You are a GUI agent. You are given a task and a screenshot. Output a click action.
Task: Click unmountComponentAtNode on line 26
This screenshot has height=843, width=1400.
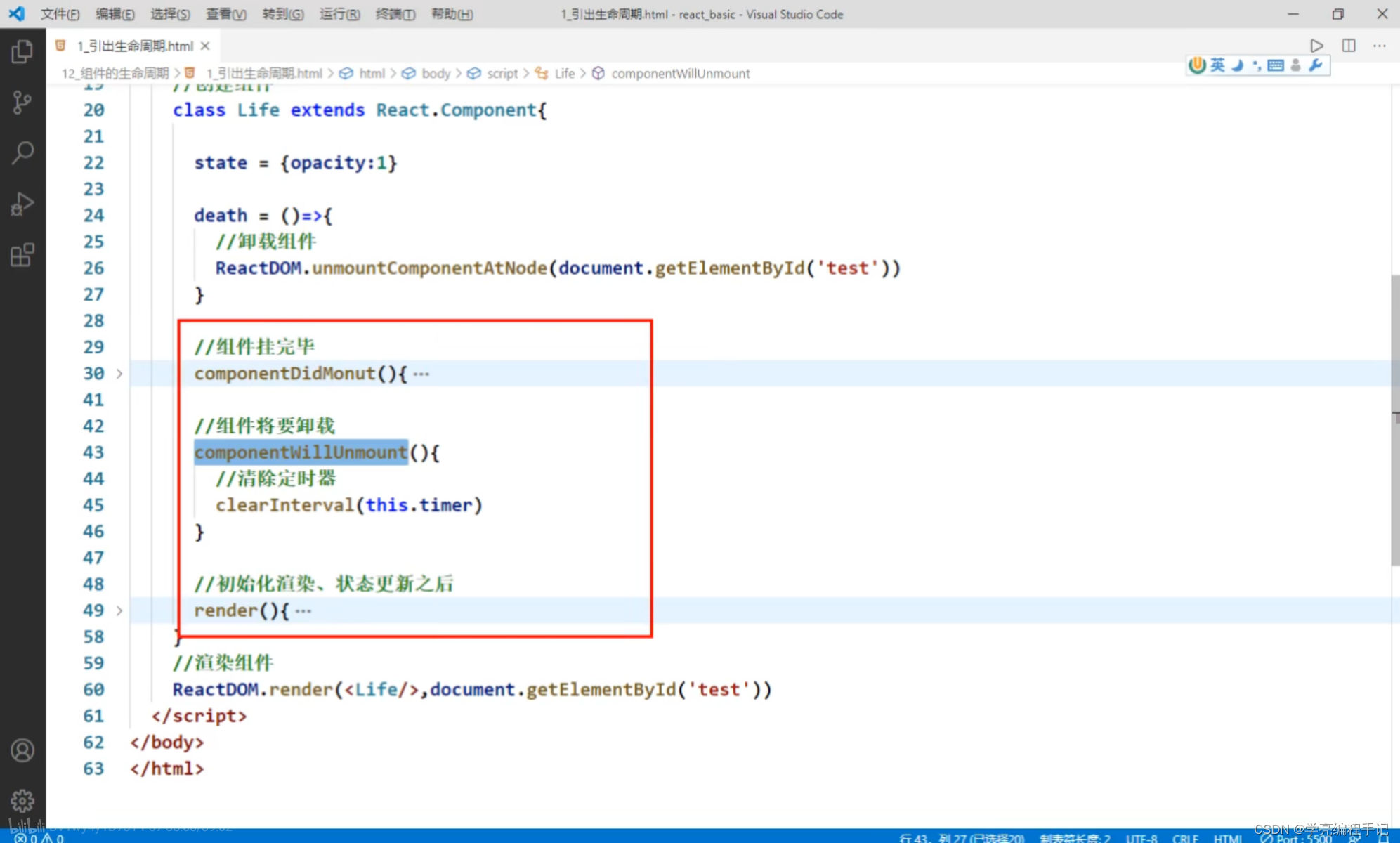pyautogui.click(x=430, y=268)
